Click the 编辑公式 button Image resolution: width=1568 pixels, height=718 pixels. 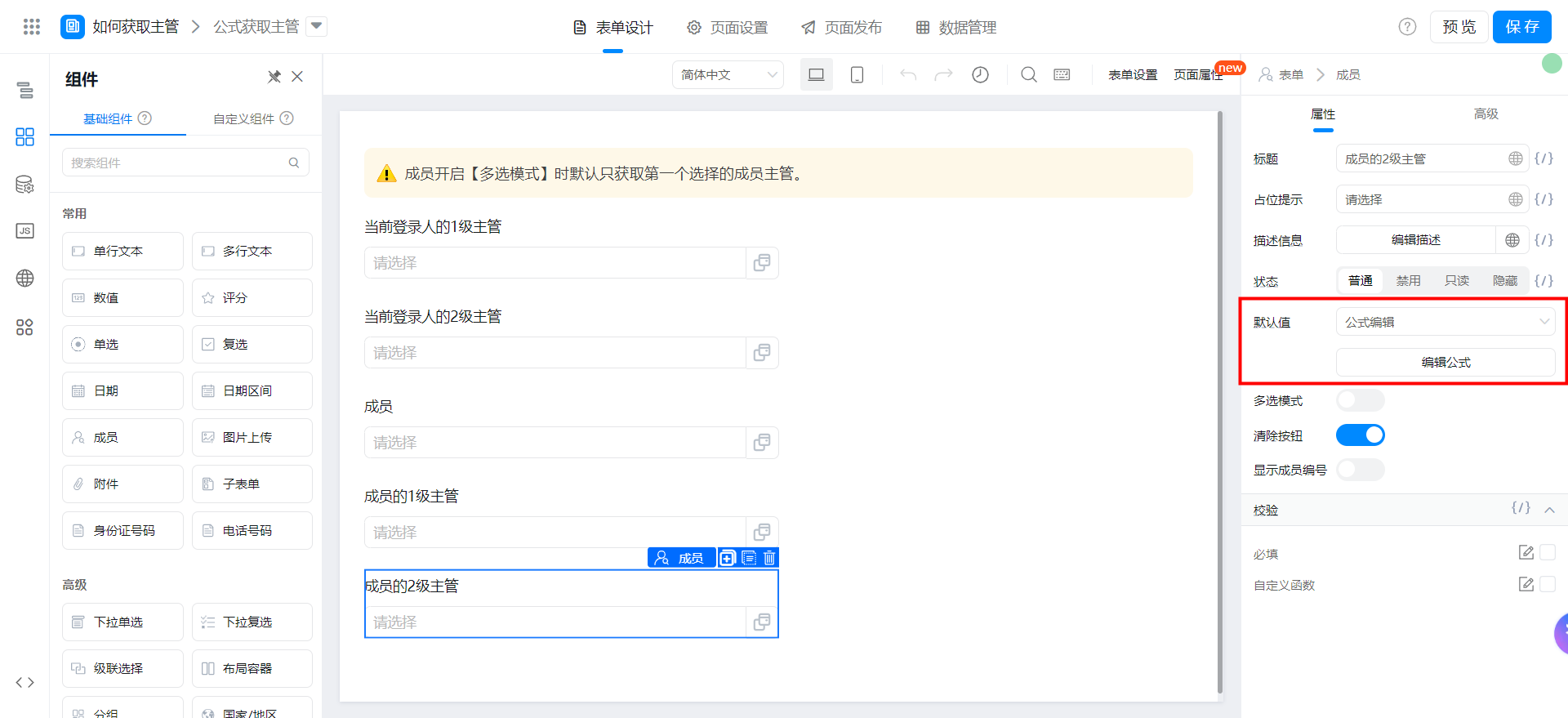[x=1445, y=362]
